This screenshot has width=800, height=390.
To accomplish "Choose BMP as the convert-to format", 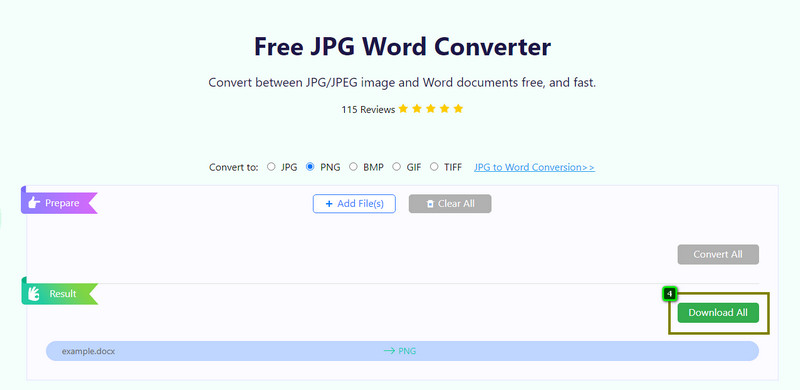I will pos(353,166).
